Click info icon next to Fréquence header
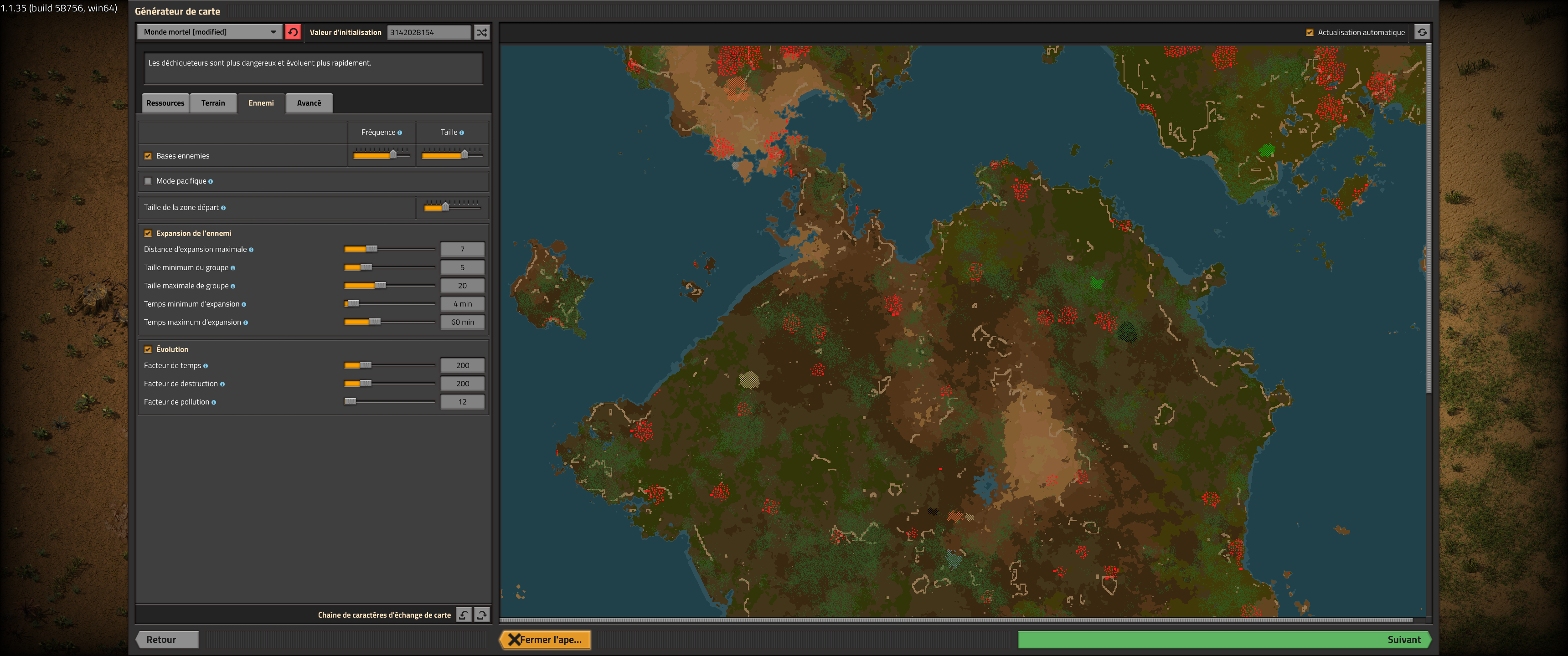The image size is (1568, 656). coord(399,133)
